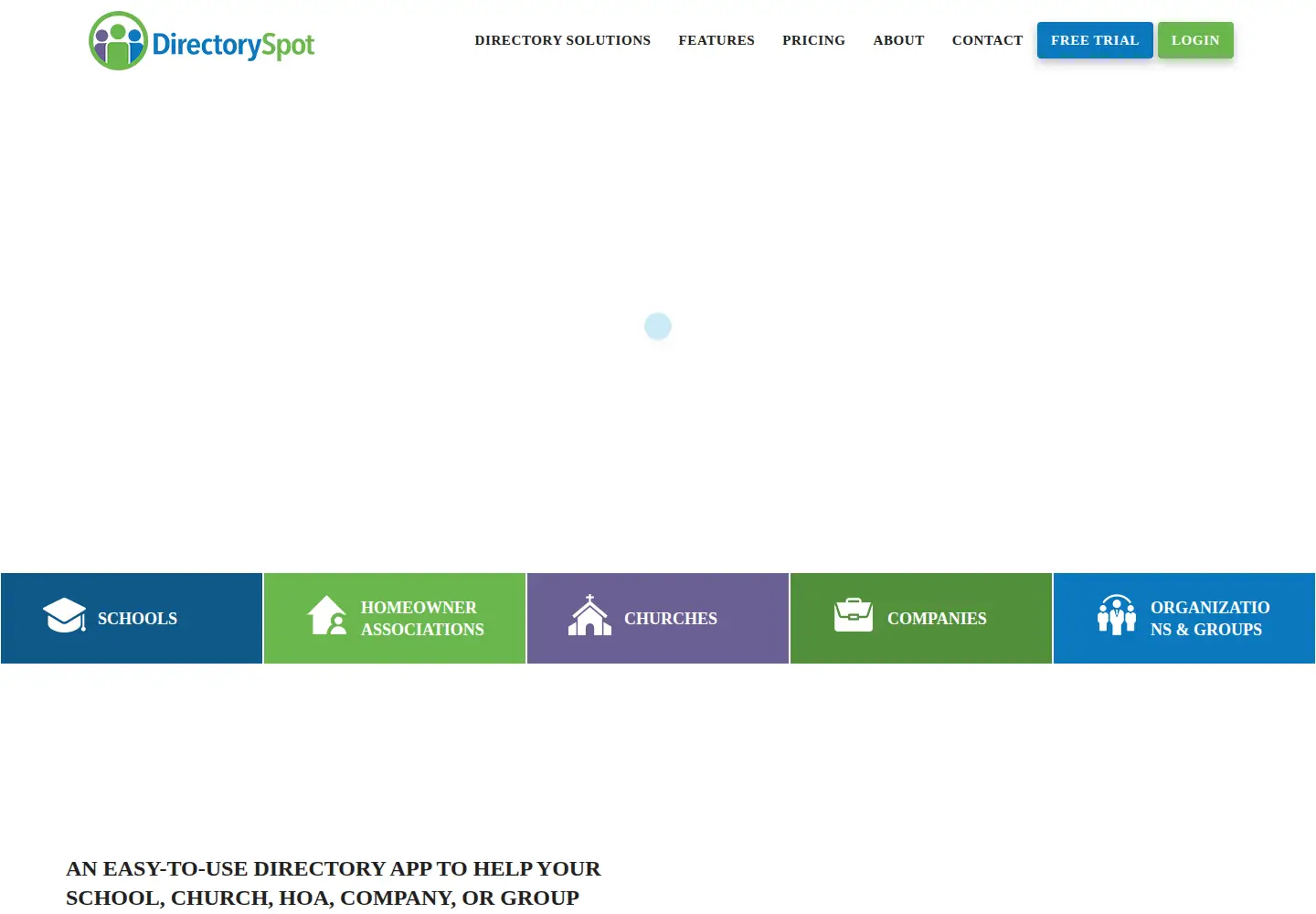Viewport: 1316px width, 914px height.
Task: Start a Free Trial
Action: [1095, 40]
